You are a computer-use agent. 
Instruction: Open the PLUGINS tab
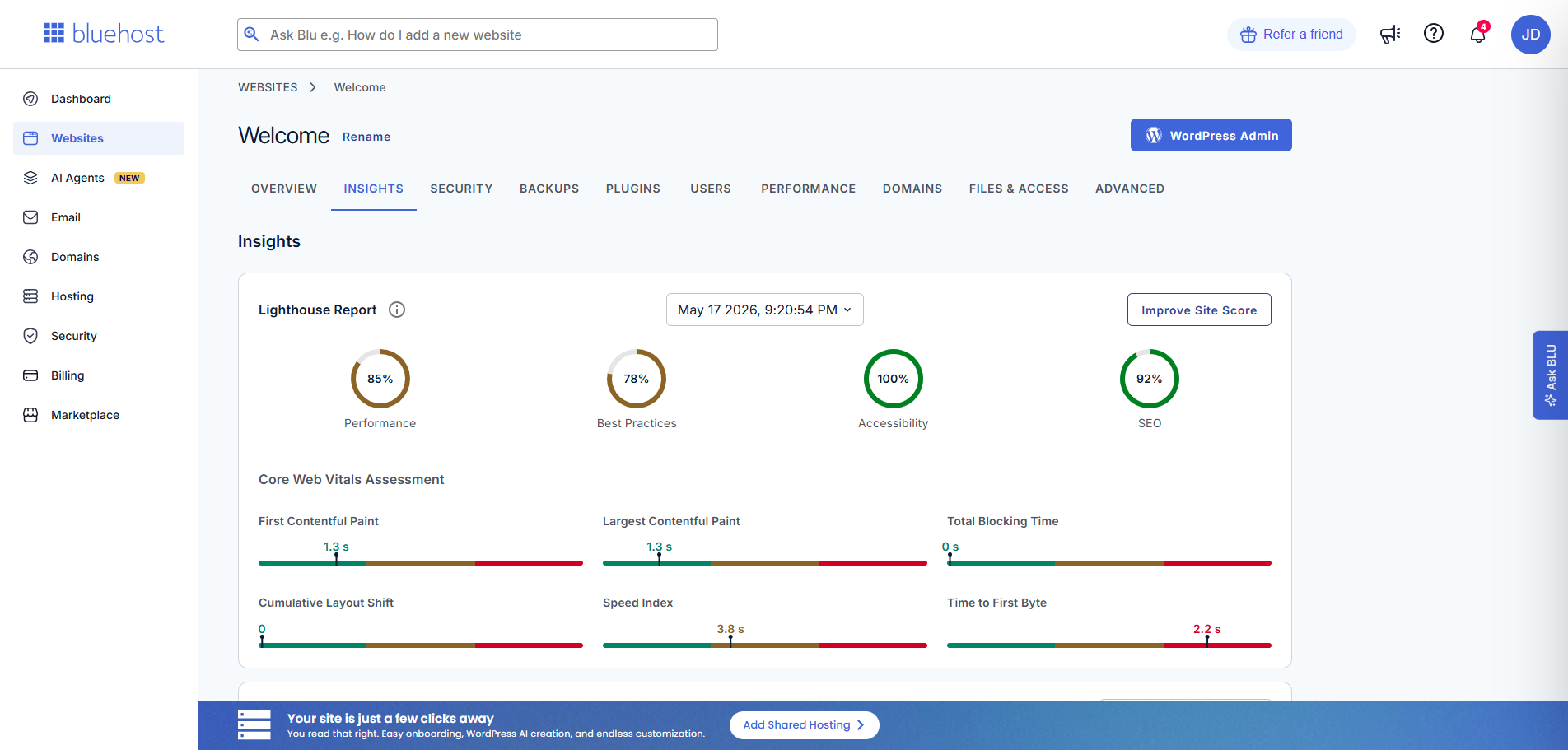(633, 189)
